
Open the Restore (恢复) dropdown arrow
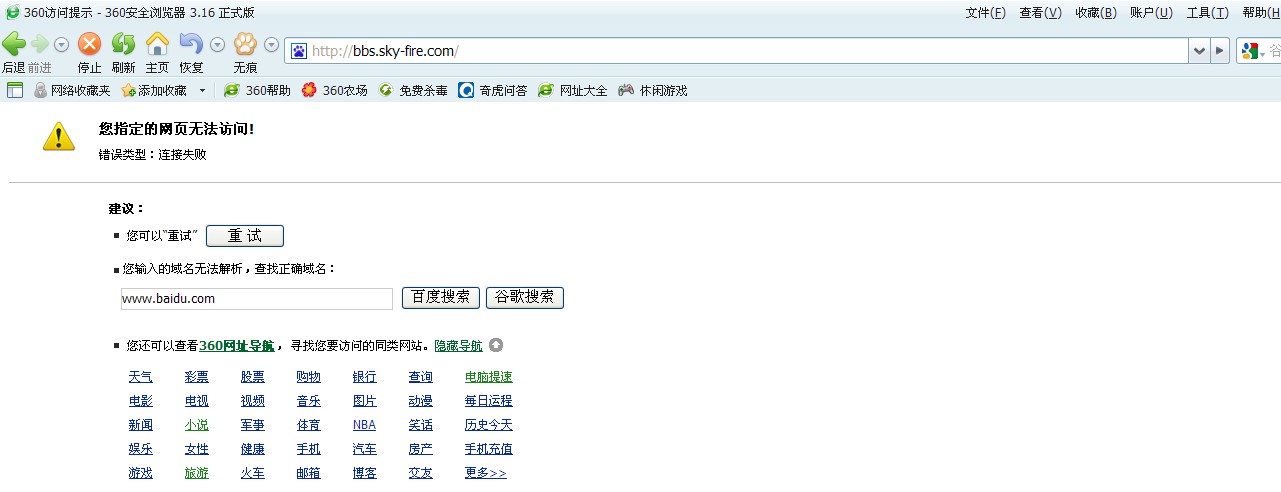pyautogui.click(x=217, y=45)
